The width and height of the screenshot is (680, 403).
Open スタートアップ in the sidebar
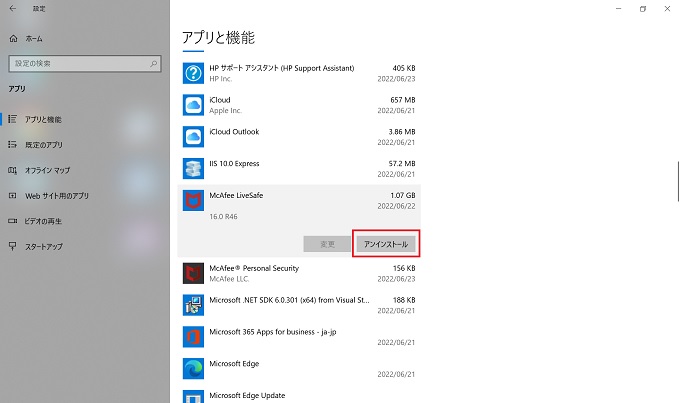click(x=85, y=247)
